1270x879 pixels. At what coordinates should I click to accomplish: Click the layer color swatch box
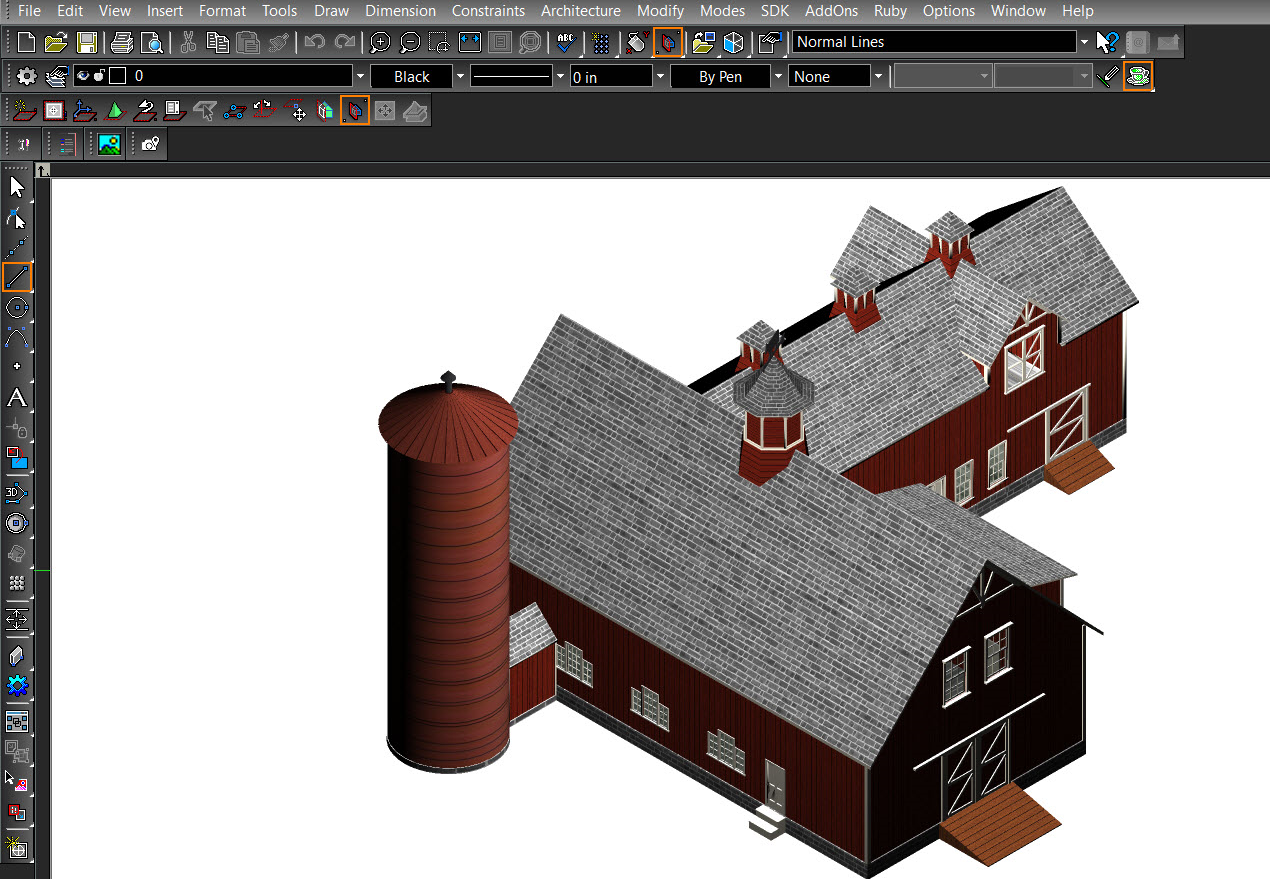(x=117, y=76)
